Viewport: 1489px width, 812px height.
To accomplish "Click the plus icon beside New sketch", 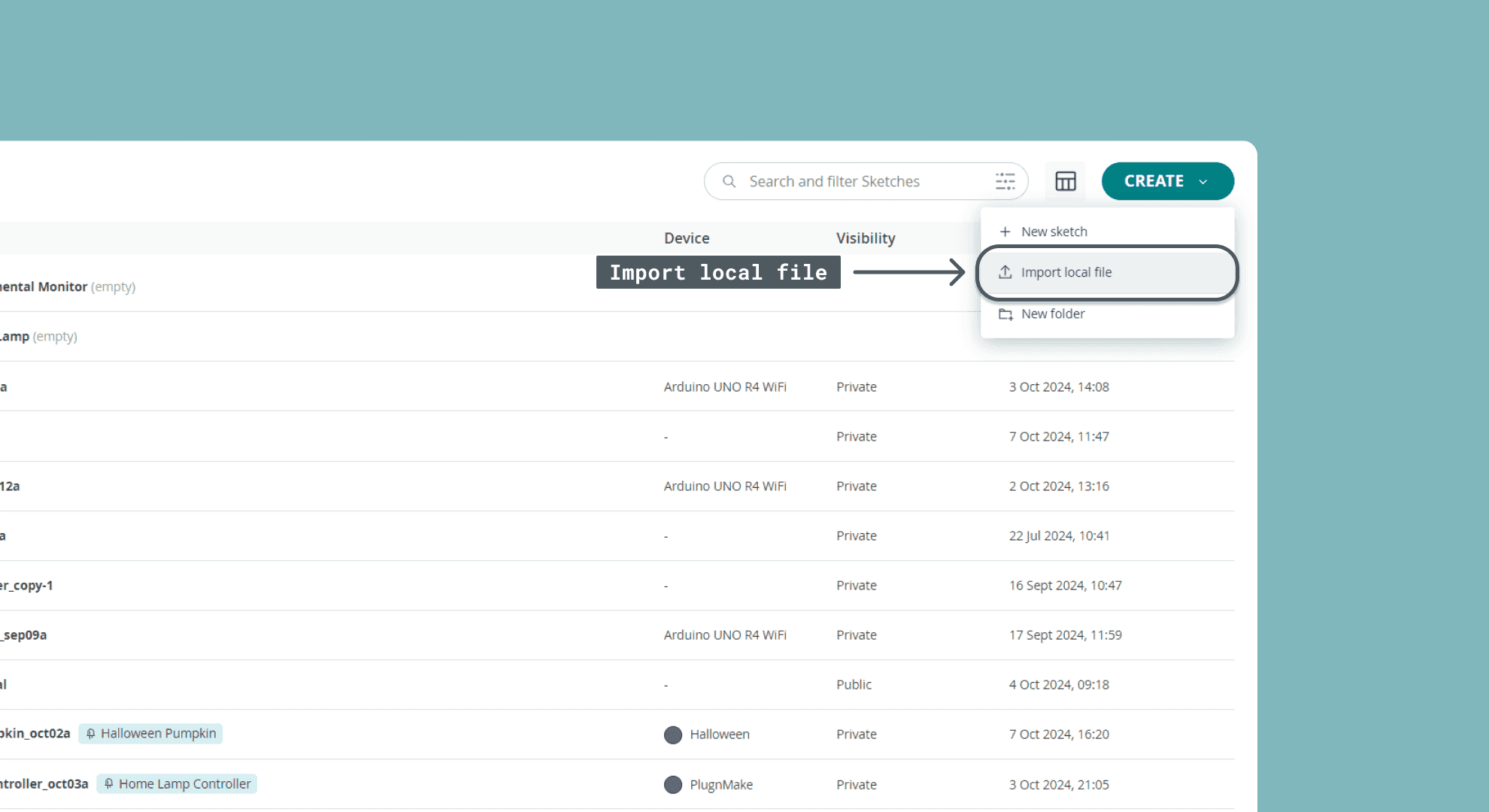I will pos(1005,232).
